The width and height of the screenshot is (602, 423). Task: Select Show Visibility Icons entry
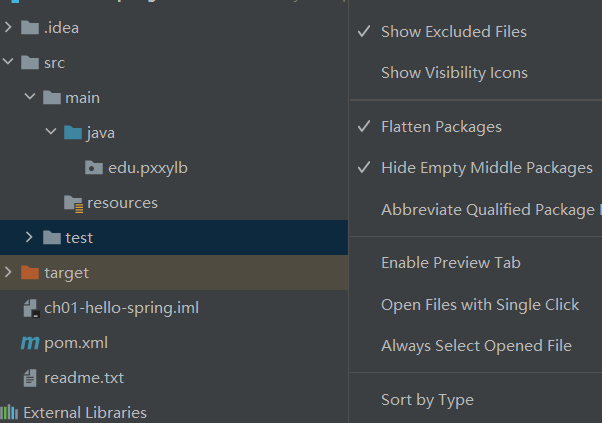click(454, 73)
